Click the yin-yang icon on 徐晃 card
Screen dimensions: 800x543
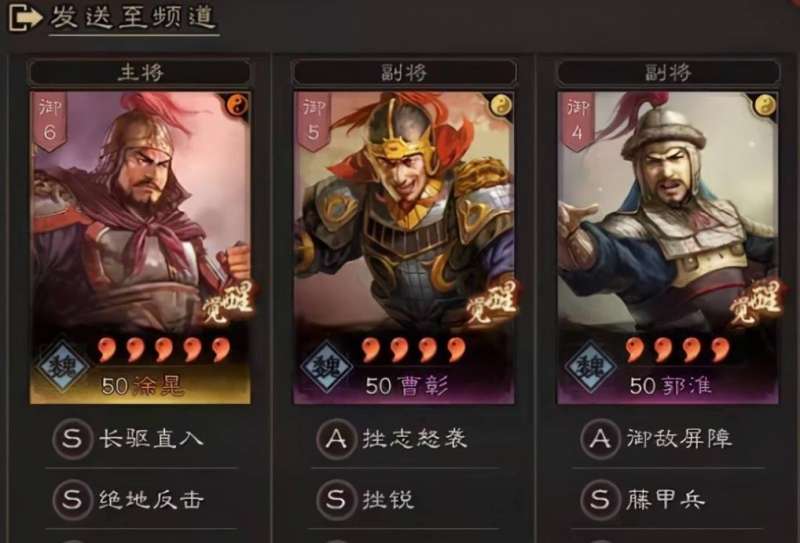237,106
